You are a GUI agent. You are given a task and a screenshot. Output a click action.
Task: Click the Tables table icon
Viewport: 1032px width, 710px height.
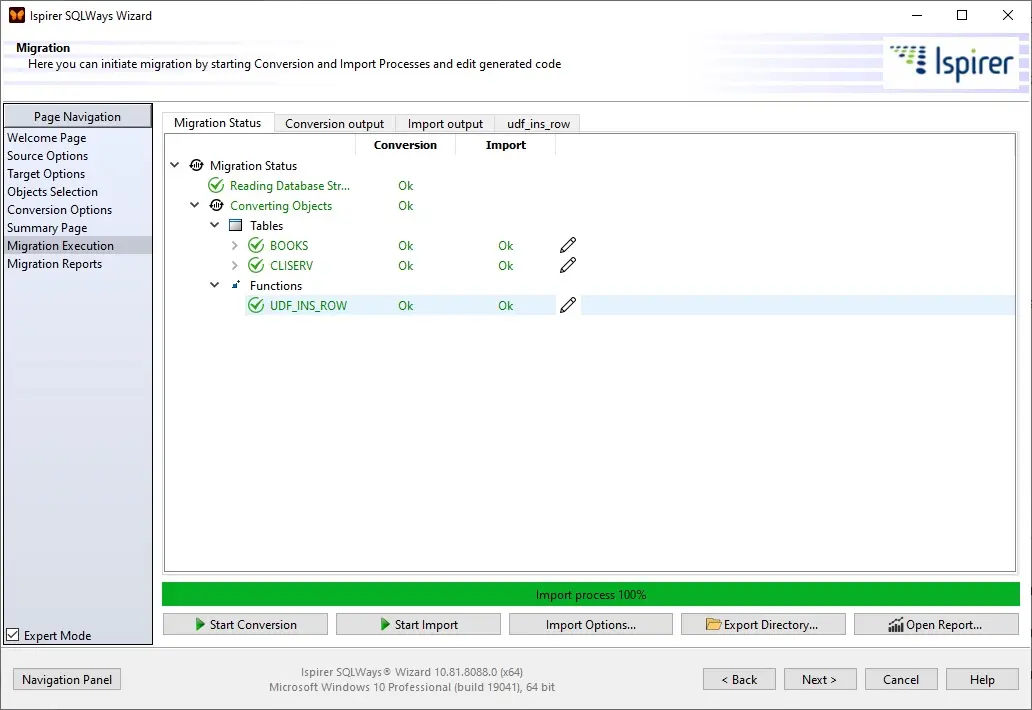pos(235,225)
